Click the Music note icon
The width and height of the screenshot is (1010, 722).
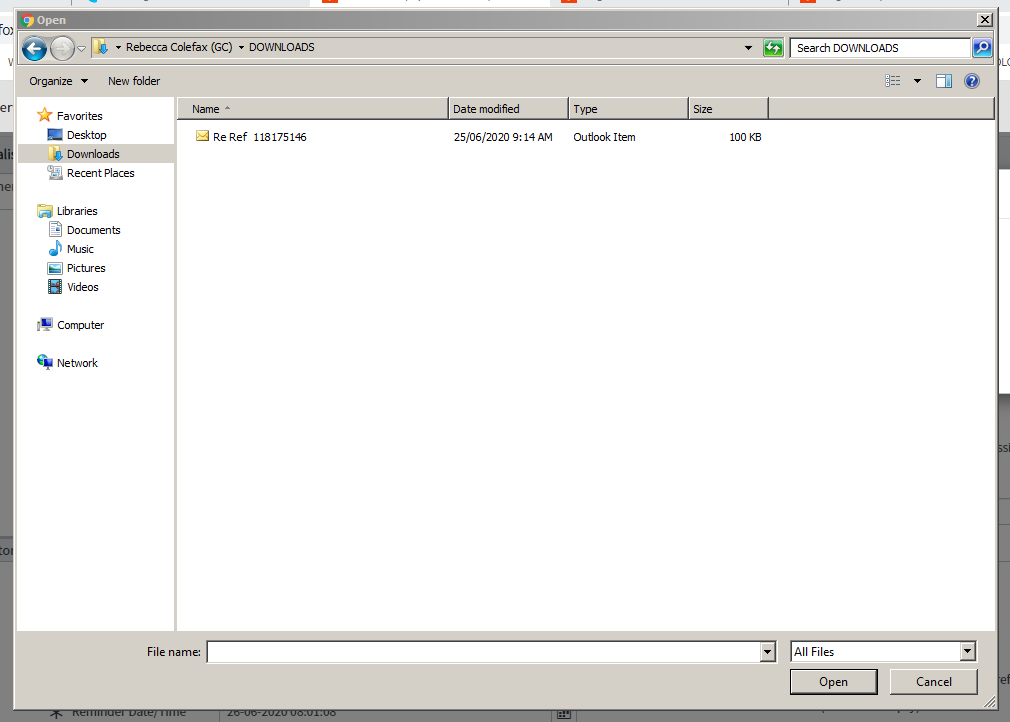point(55,248)
